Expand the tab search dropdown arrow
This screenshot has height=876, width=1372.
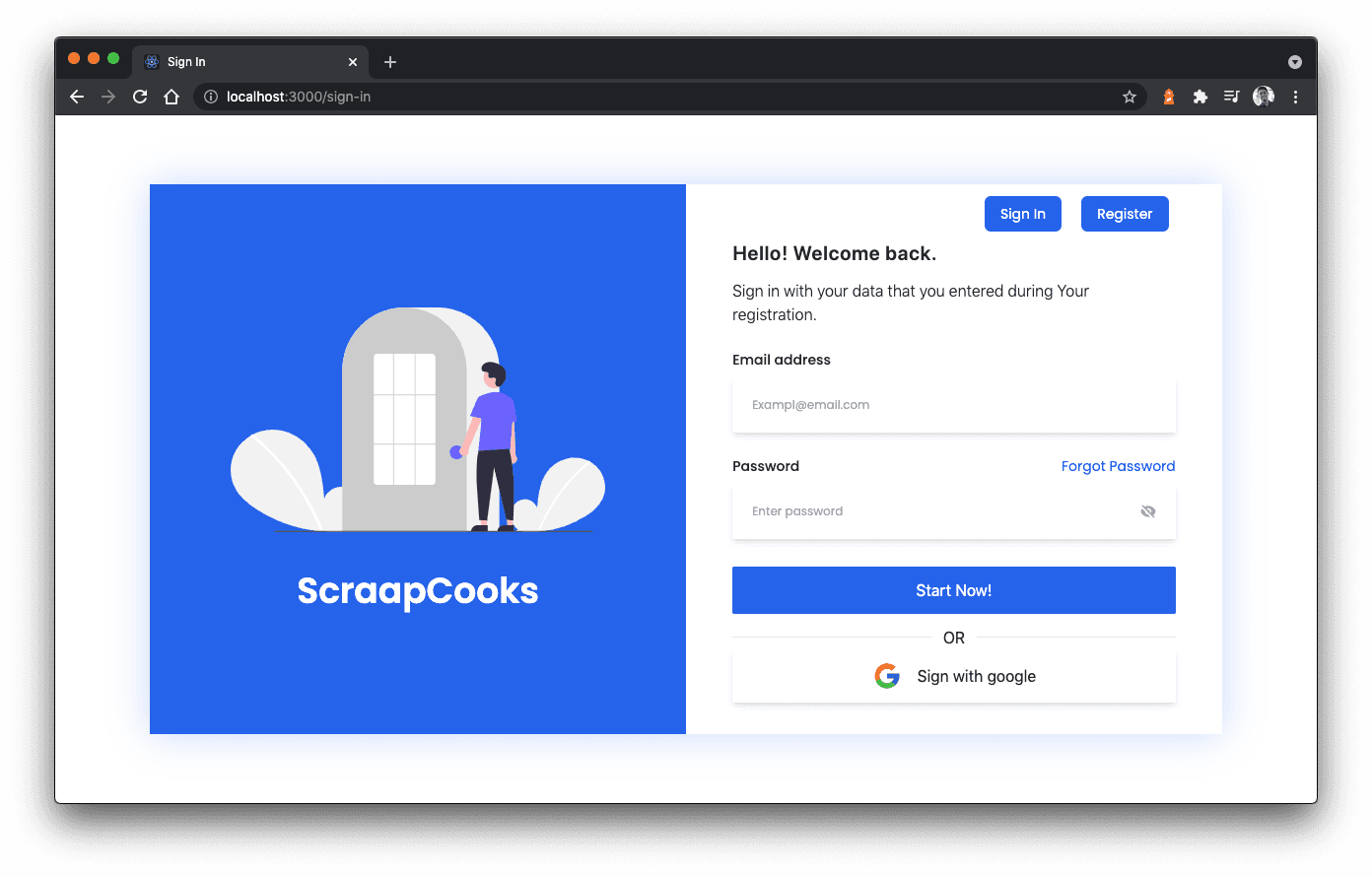tap(1295, 62)
